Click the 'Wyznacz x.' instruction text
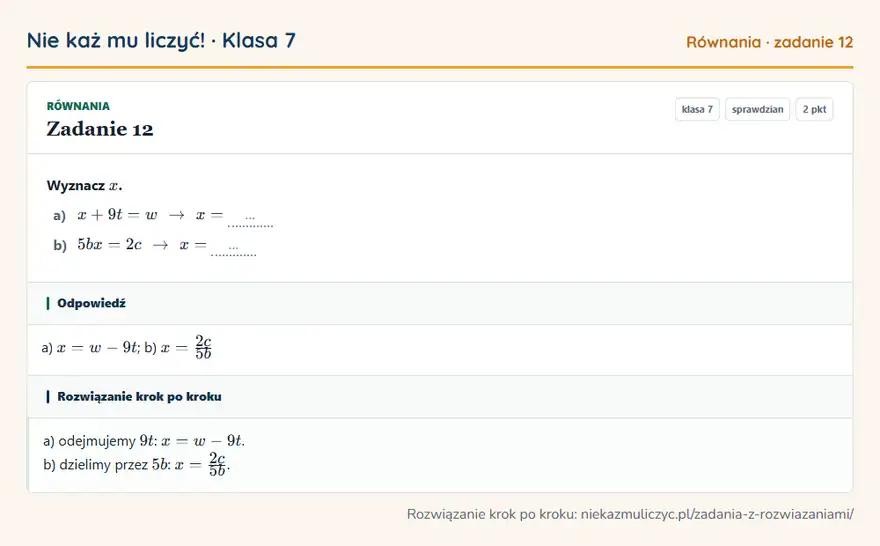880x546 pixels. [84, 186]
